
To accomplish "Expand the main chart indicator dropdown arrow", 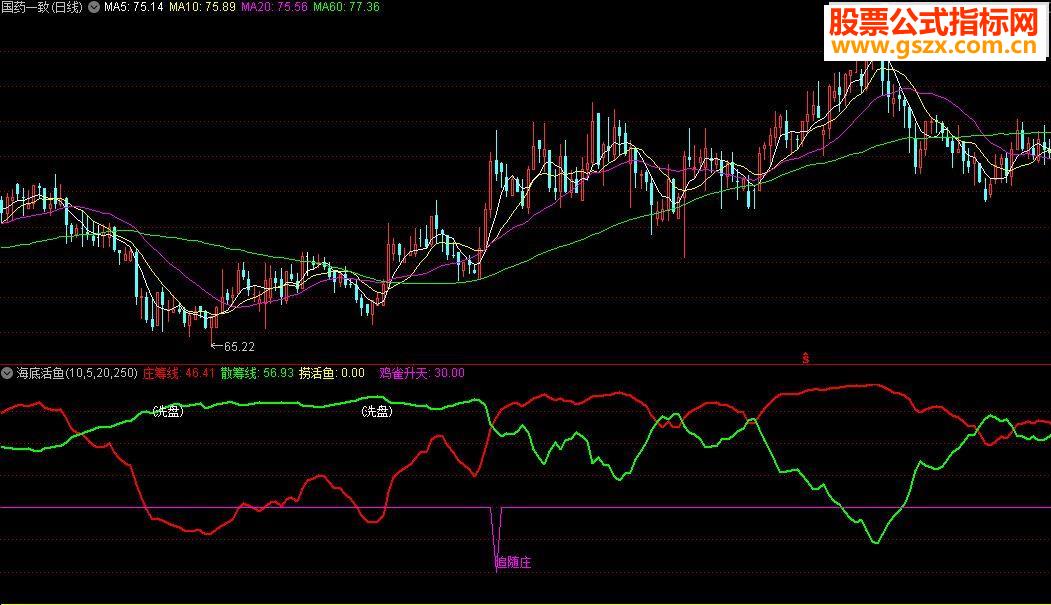I will (x=94, y=7).
